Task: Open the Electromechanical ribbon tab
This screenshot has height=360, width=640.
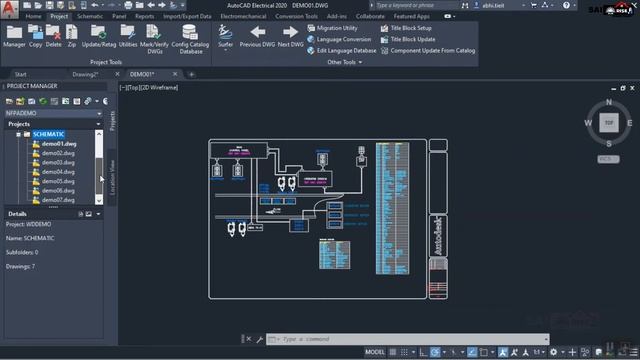Action: [243, 16]
